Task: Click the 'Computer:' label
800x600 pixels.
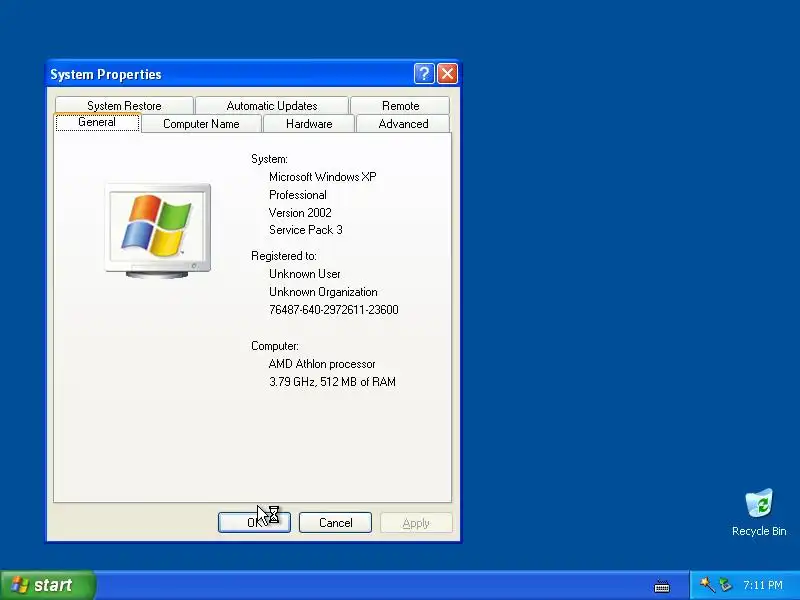Action: pyautogui.click(x=274, y=346)
